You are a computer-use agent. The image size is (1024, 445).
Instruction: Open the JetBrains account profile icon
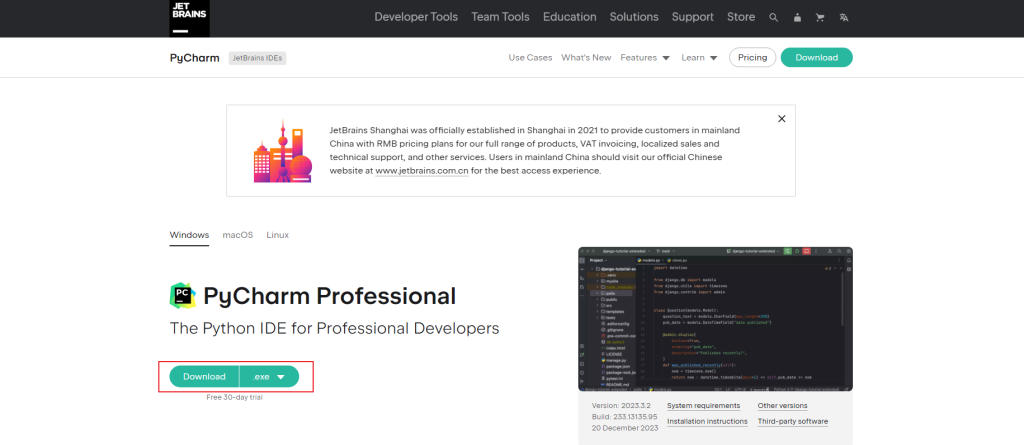pyautogui.click(x=797, y=17)
